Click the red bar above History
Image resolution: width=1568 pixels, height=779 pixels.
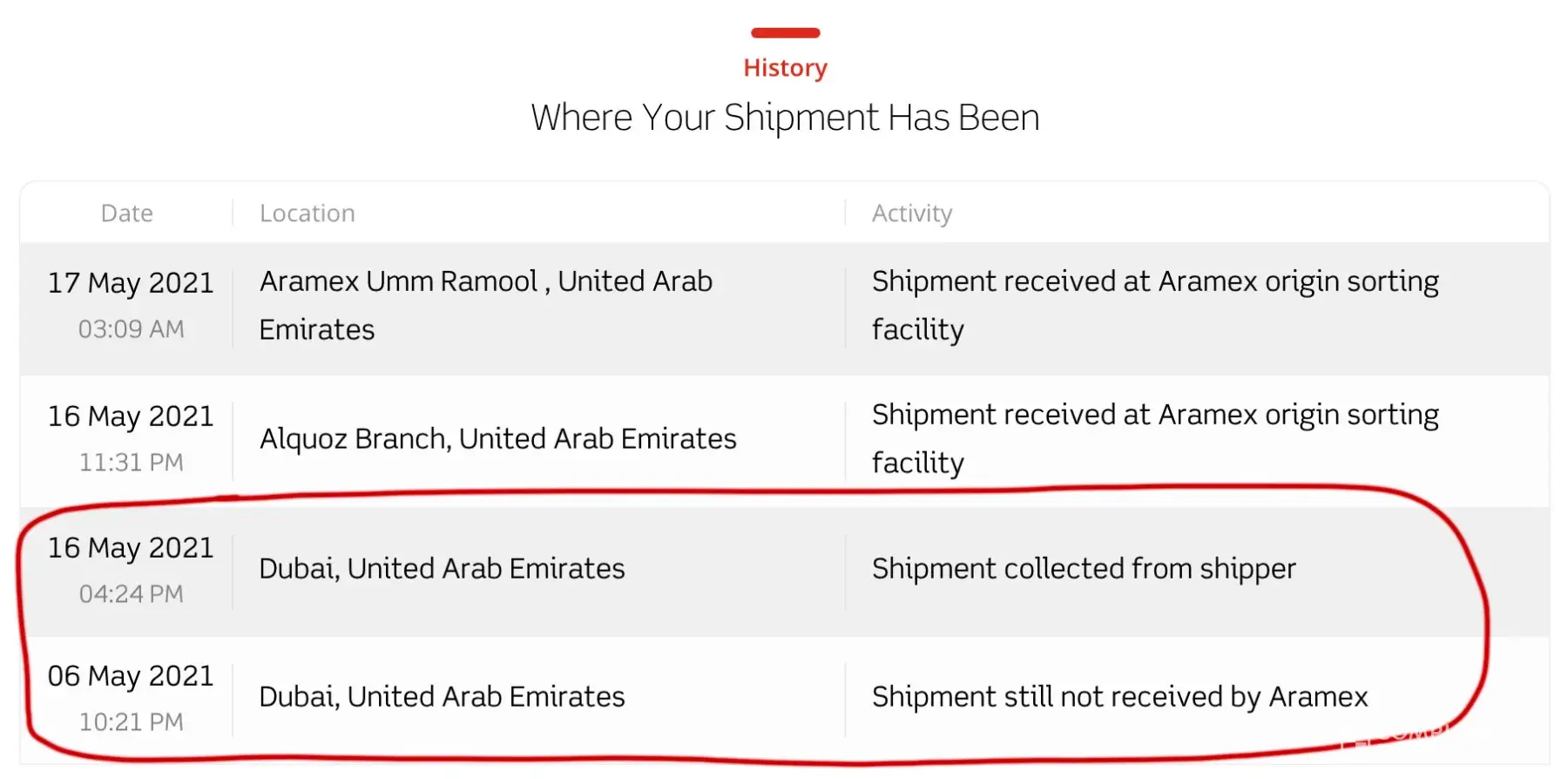785,33
